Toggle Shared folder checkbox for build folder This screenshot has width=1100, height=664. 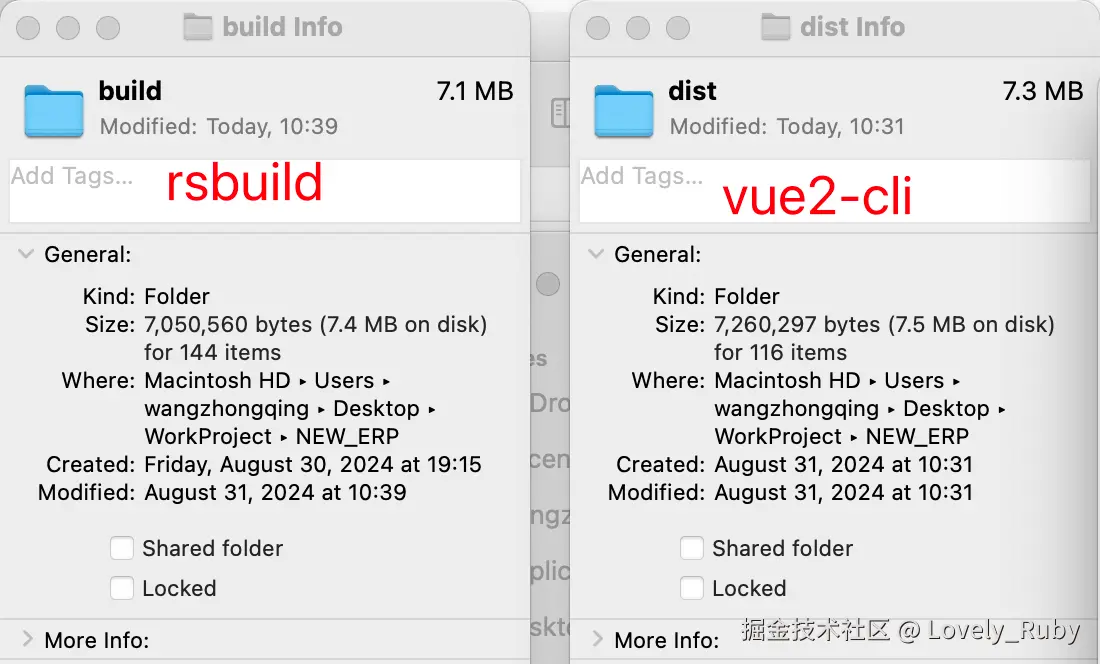point(122,548)
